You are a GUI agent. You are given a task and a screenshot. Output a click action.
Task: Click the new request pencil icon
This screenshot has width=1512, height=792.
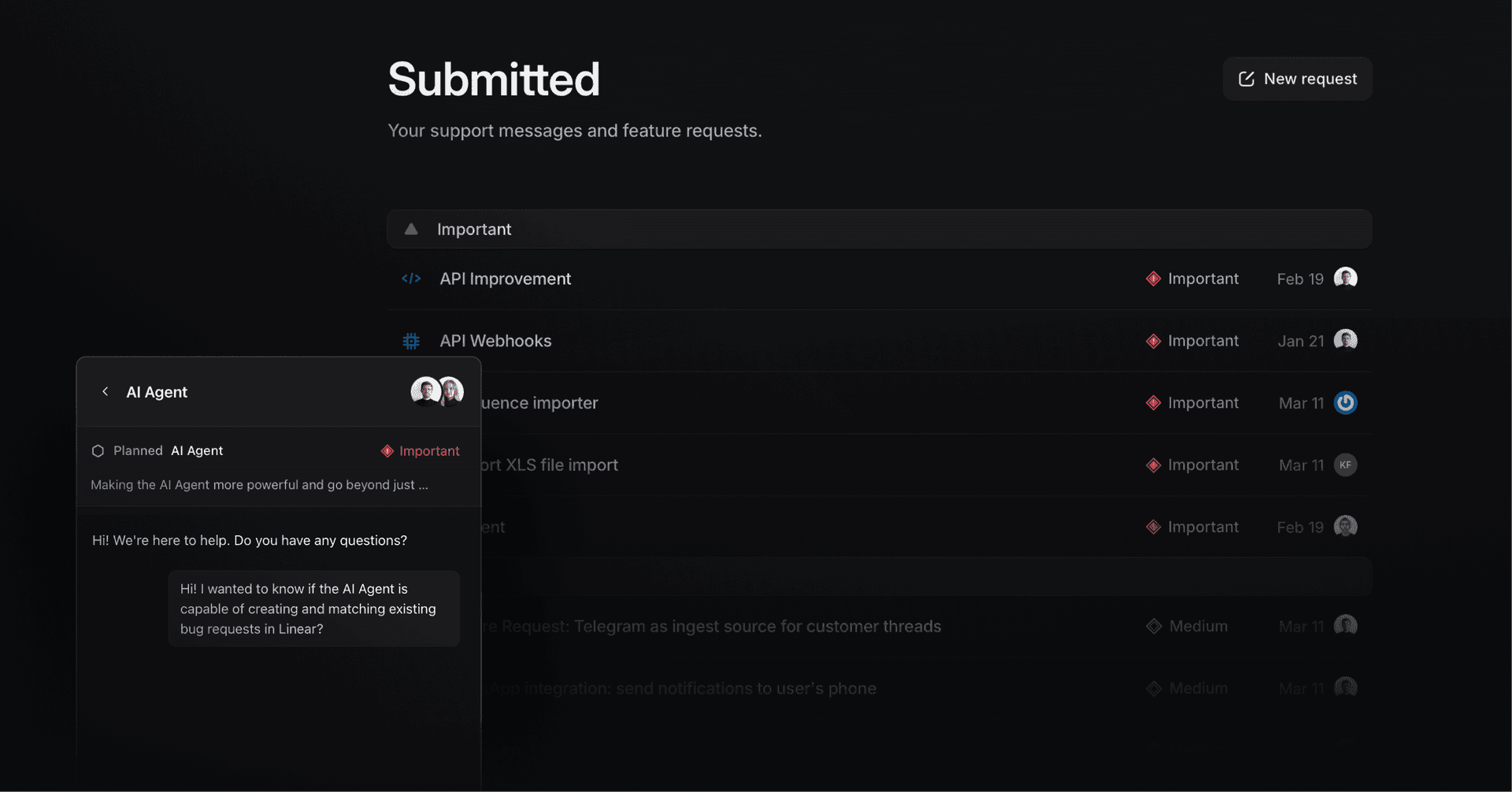1246,78
